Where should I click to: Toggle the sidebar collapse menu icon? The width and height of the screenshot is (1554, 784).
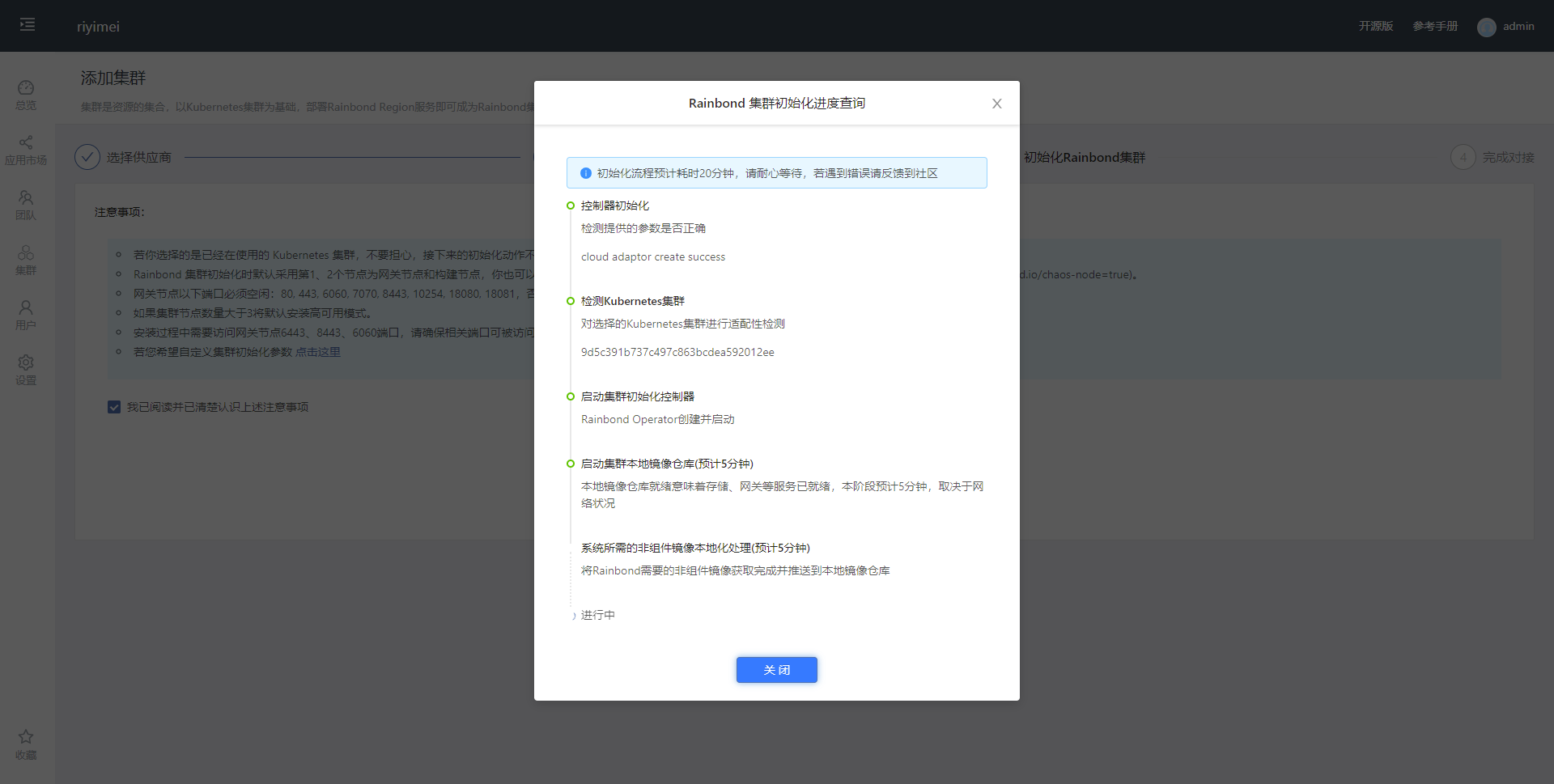pyautogui.click(x=28, y=25)
